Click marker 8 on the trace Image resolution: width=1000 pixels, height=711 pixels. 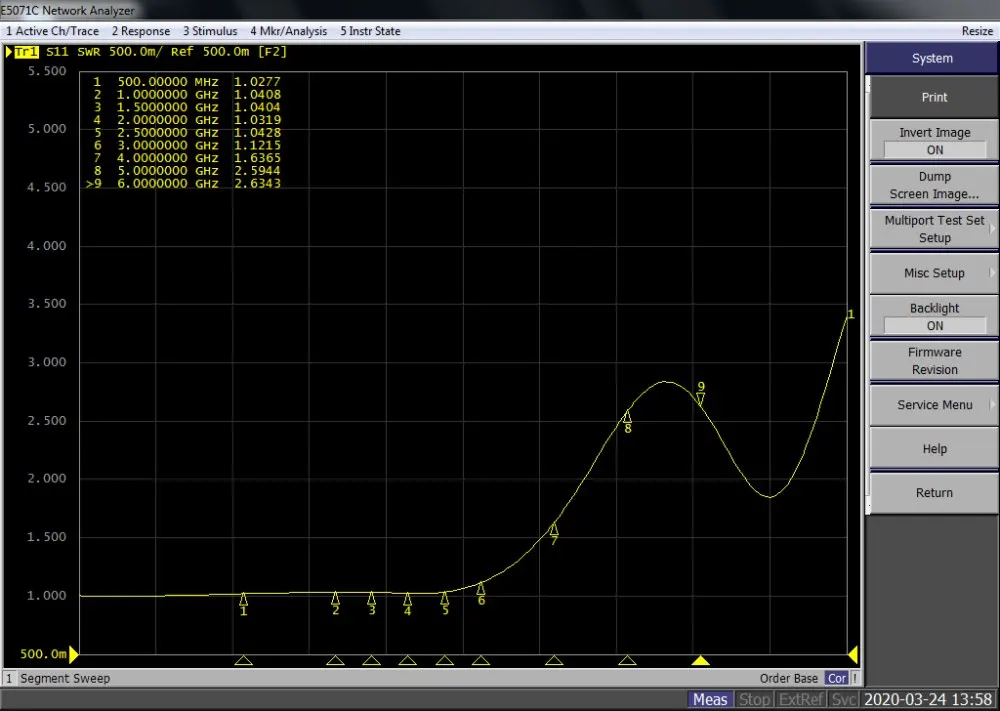click(x=628, y=418)
